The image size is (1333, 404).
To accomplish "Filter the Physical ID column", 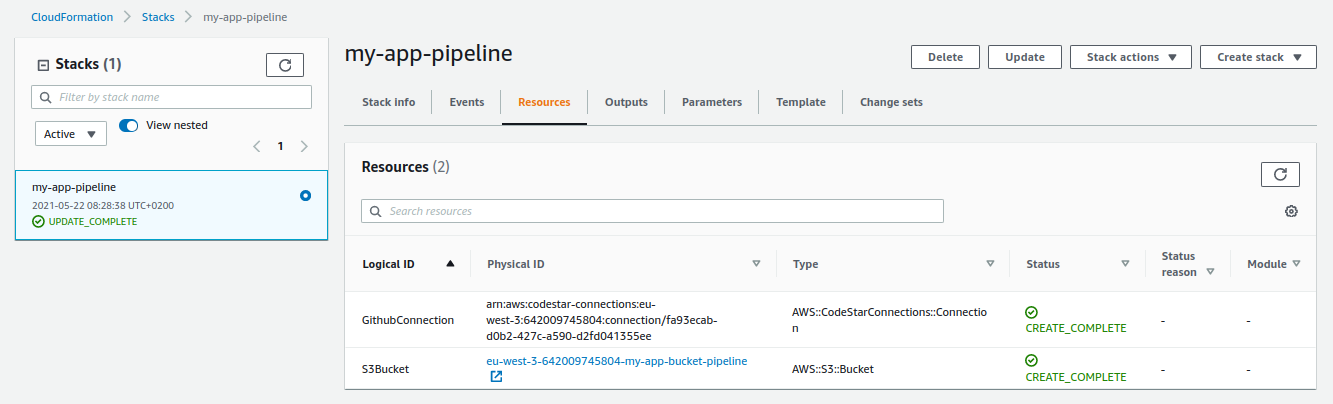I will pos(757,264).
